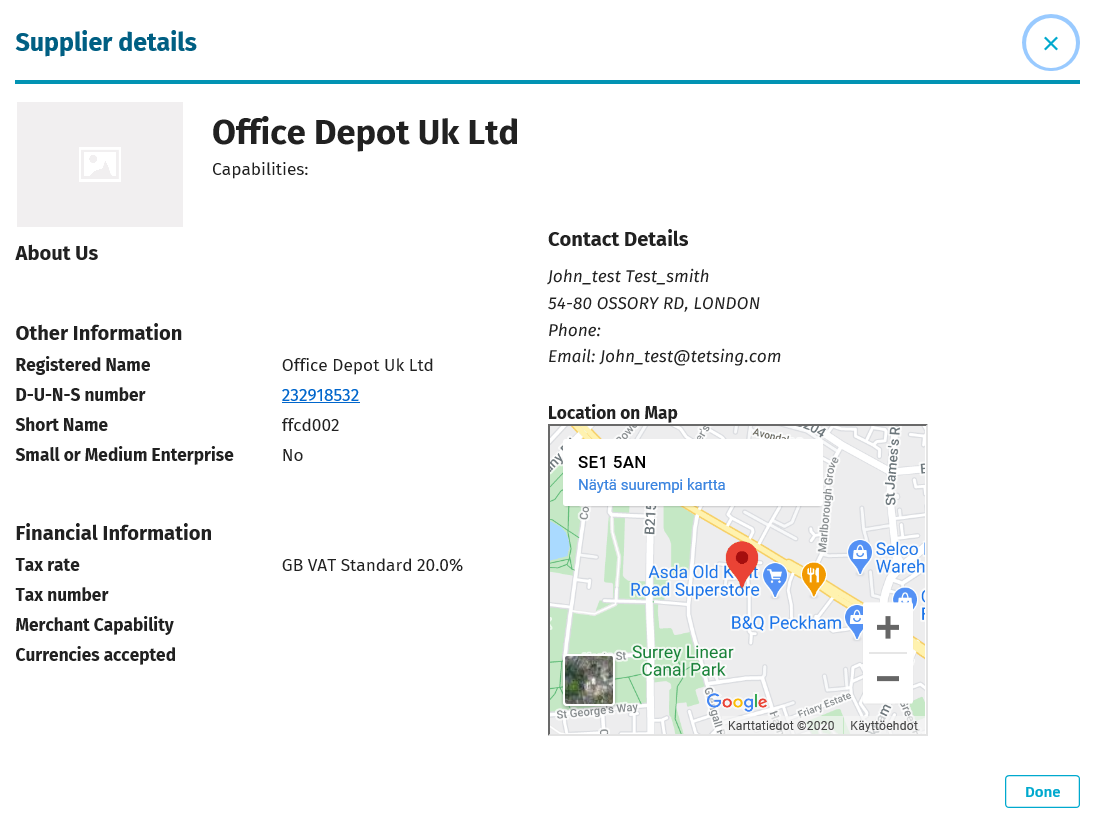
Task: Click the Surrey Linear Canal Park label
Action: [x=682, y=661]
